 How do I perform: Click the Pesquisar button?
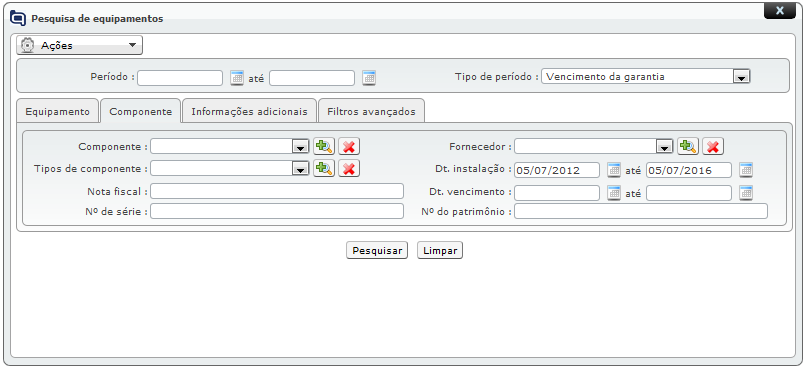click(x=377, y=250)
